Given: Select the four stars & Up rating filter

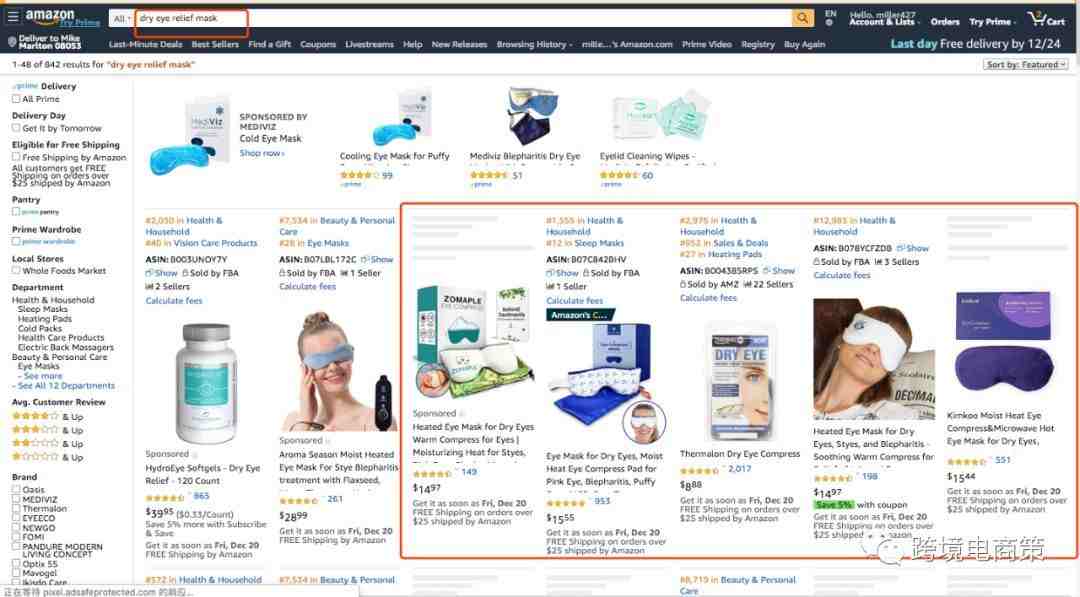Looking at the screenshot, I should click(x=36, y=417).
